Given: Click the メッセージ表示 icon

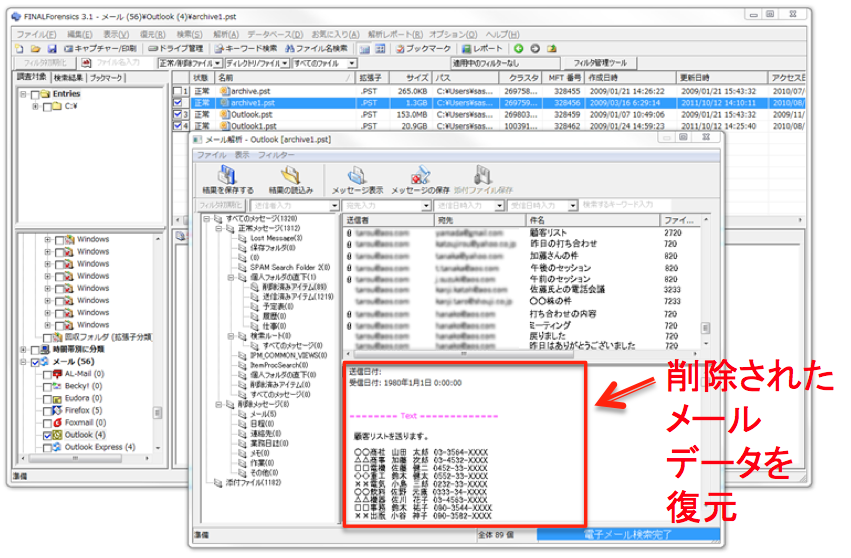Looking at the screenshot, I should [x=358, y=179].
